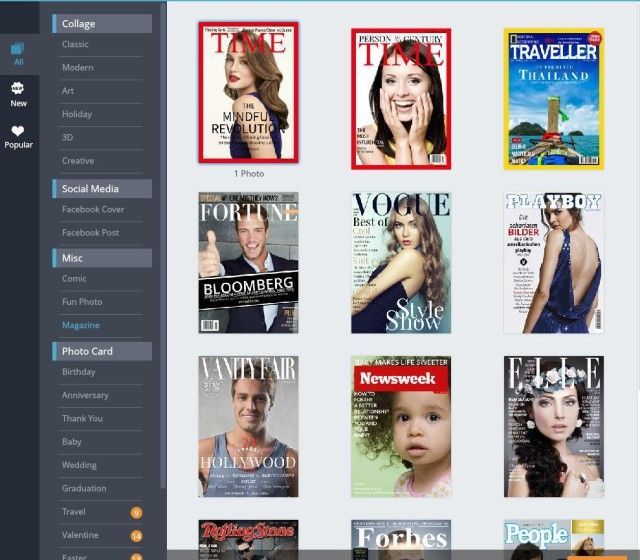
Task: Open the New templates section
Action: coord(18,95)
